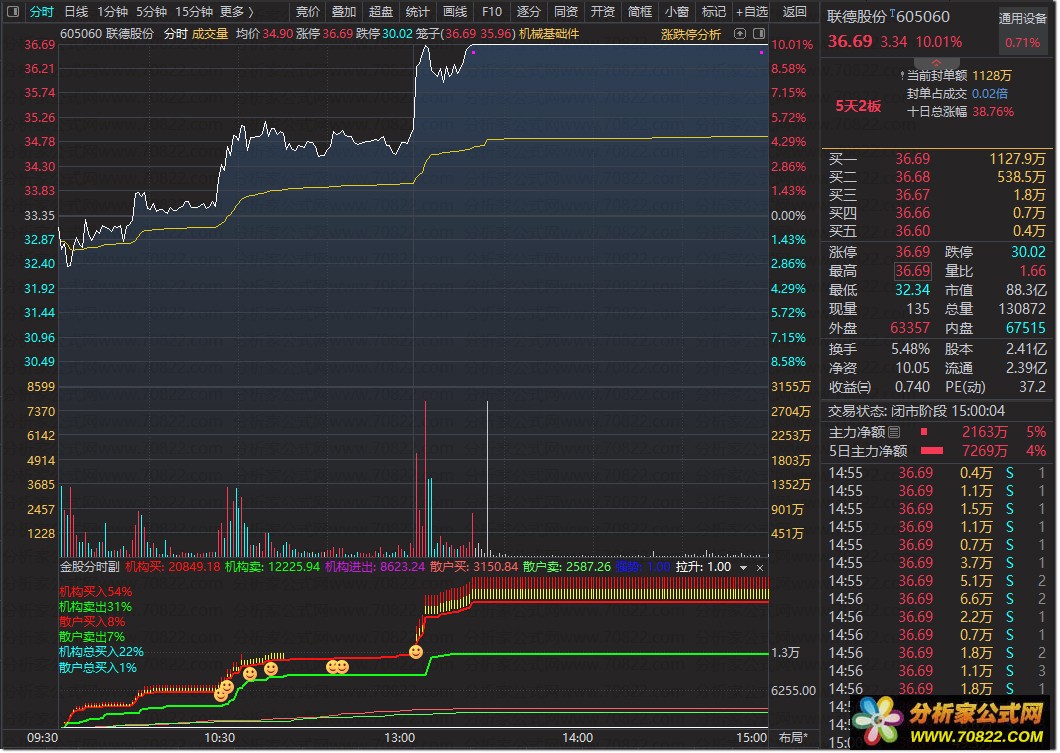The width and height of the screenshot is (1060, 753).
Task: Add stock via +自选 button
Action: coord(752,11)
